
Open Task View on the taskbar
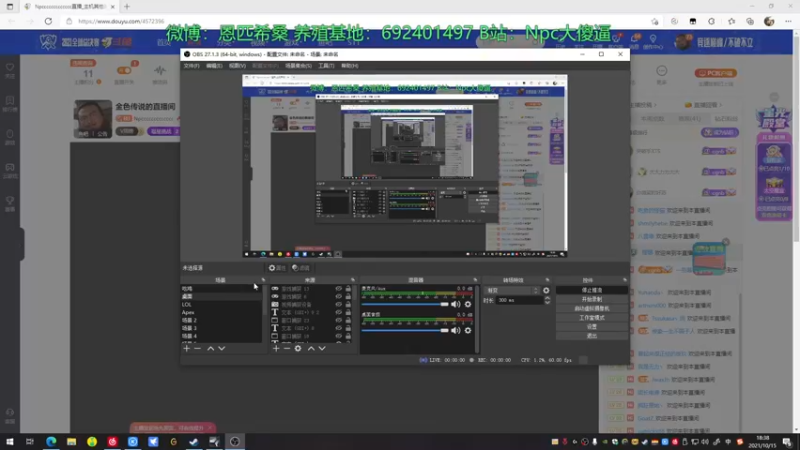point(30,442)
